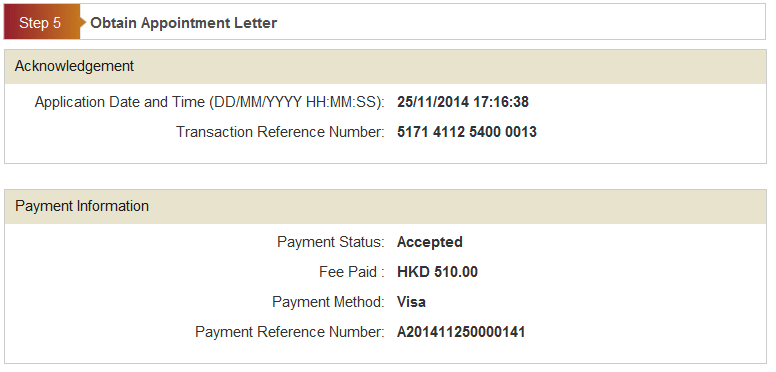Click the HKD currency code text

[x=413, y=272]
